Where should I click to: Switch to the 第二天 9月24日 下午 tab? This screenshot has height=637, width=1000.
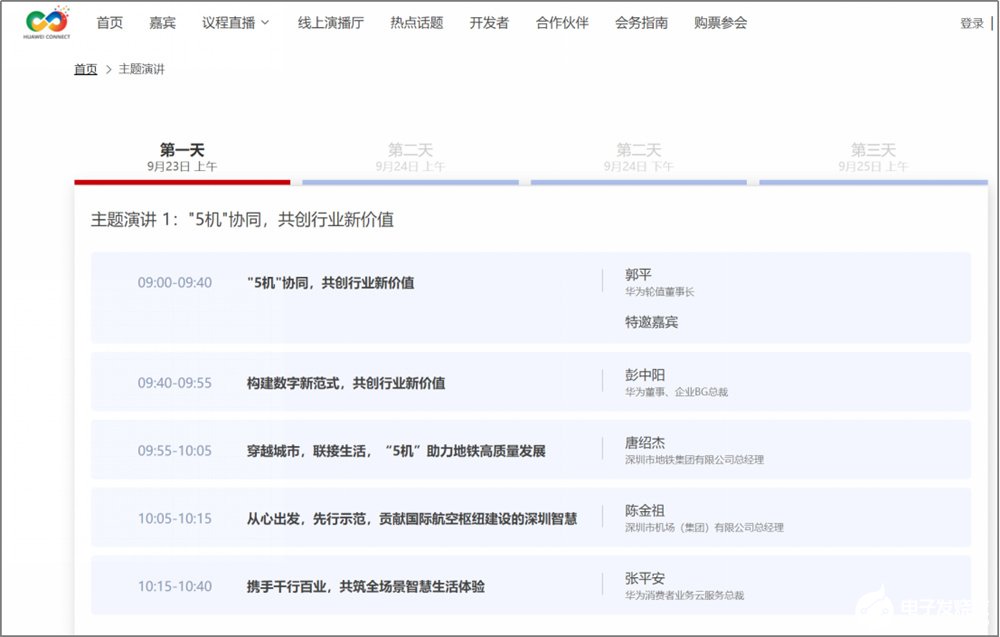coord(641,155)
